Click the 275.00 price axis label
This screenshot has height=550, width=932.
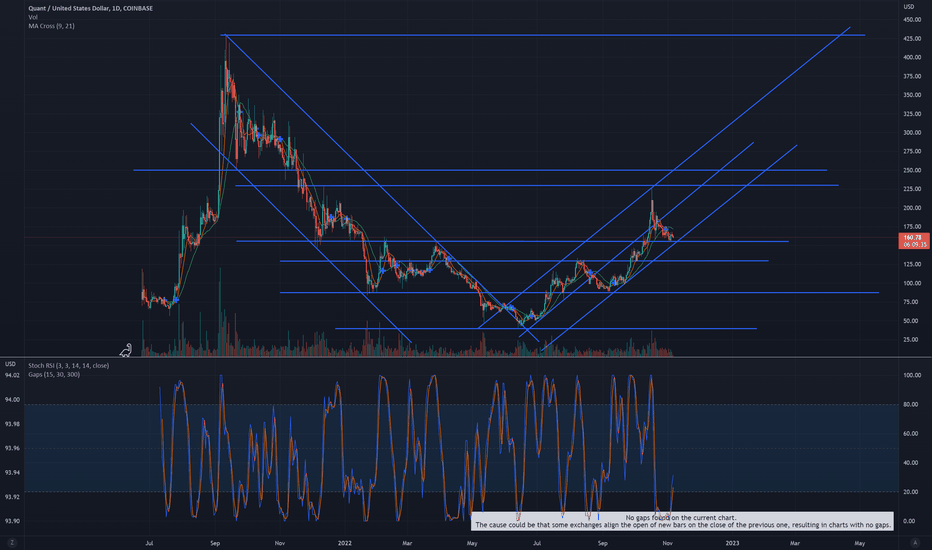(912, 152)
